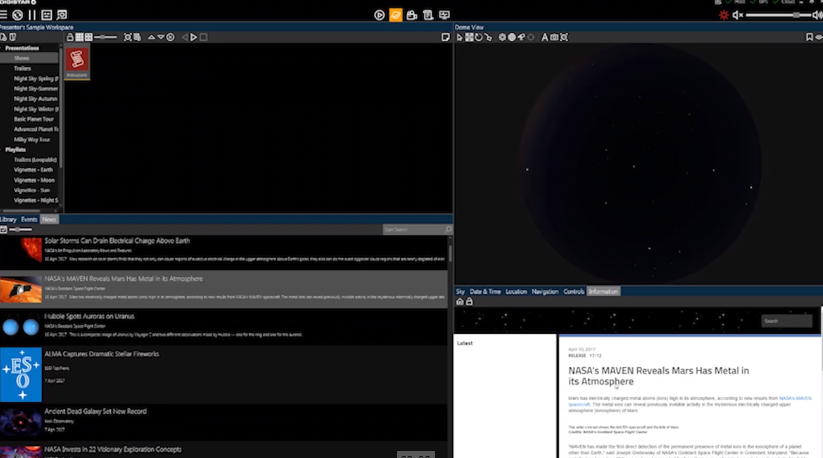The image size is (823, 458).
Task: Click the inspect-search window icon in top toolbar
Action: (x=62, y=15)
